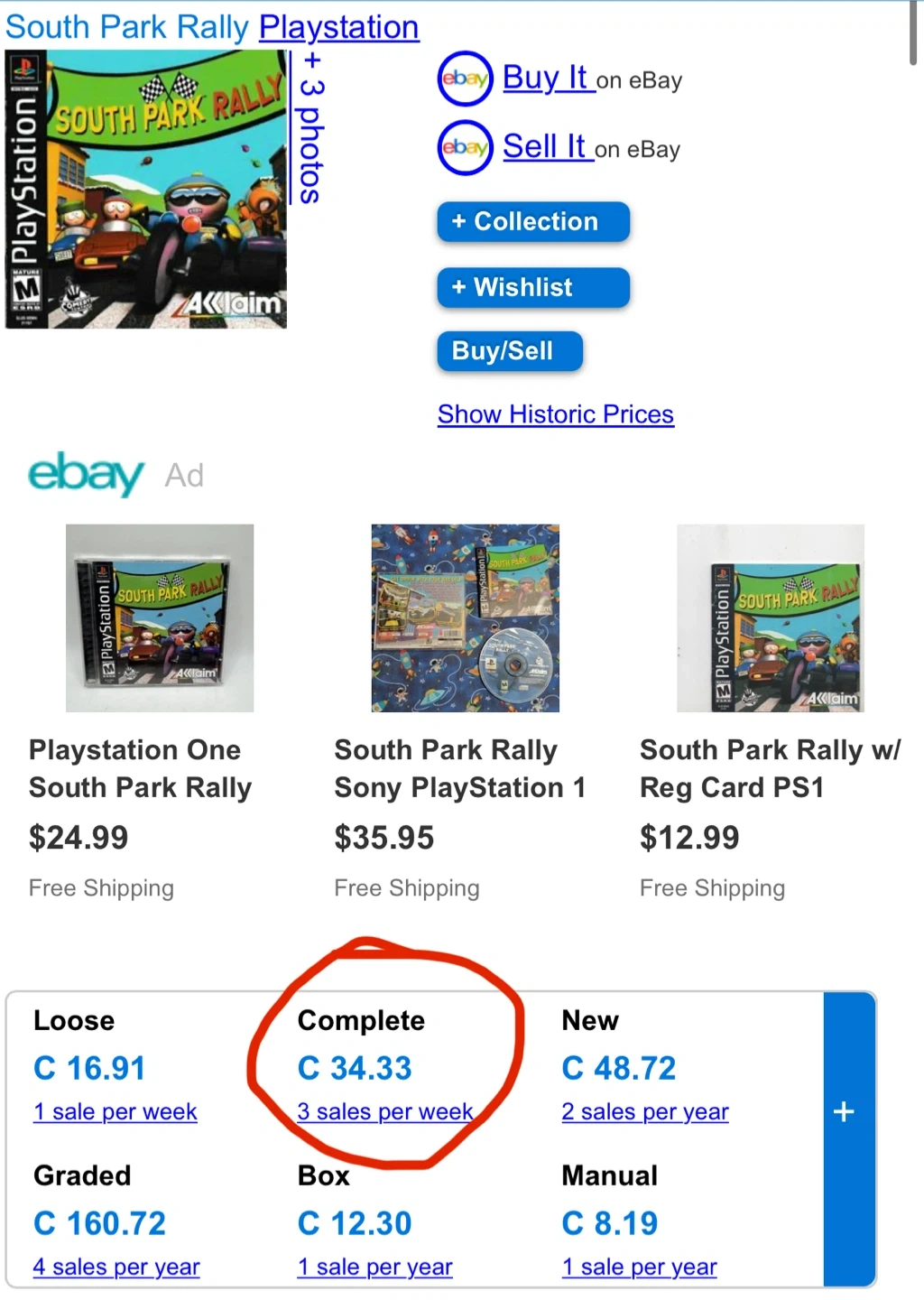Click the page scrollbar handle
The image size is (924, 1300).
click(912, 32)
